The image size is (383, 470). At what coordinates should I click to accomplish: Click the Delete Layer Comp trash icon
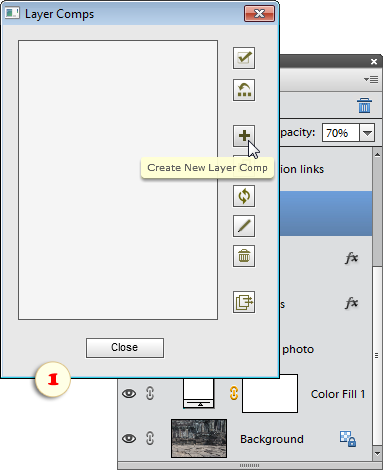(244, 256)
